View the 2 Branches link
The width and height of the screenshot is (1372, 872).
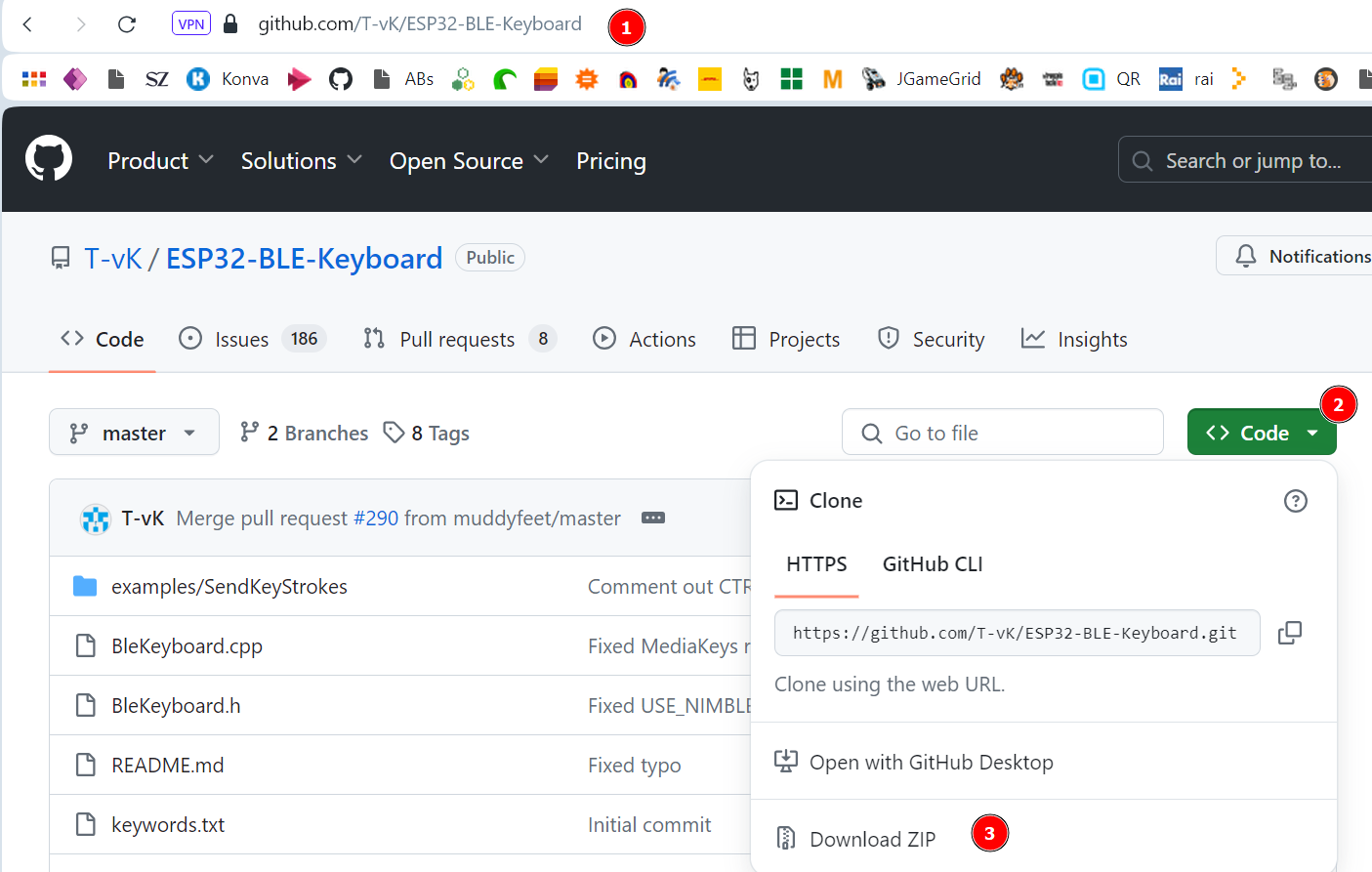point(305,433)
